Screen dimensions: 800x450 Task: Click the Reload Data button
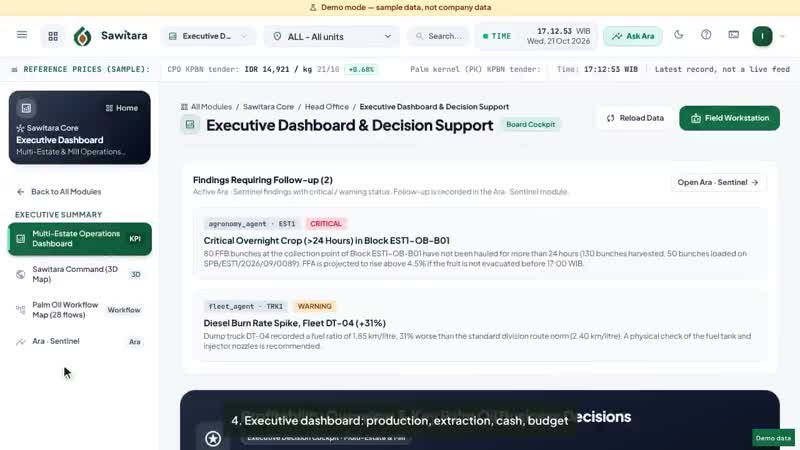pos(635,118)
